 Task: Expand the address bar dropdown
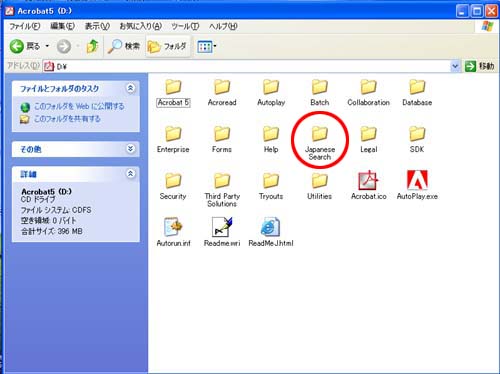click(455, 66)
